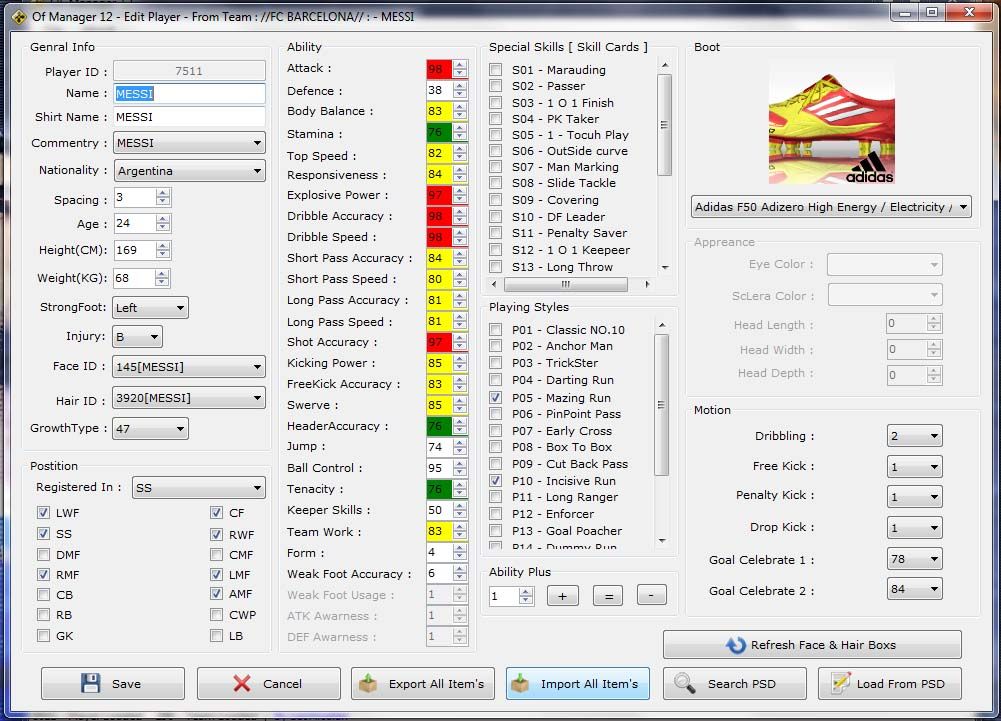
Task: Click the Shirt Name input field
Action: [x=188, y=117]
